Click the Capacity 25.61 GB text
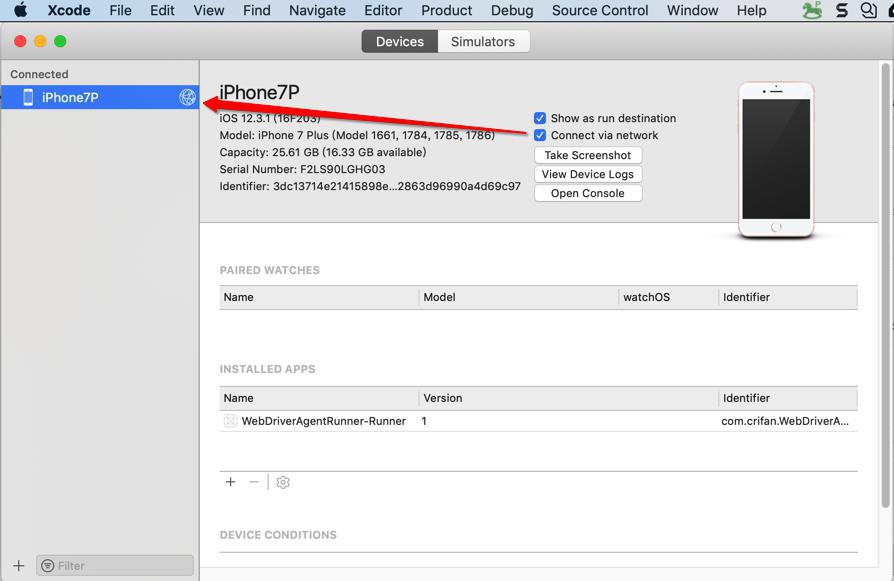894x581 pixels. coord(323,152)
